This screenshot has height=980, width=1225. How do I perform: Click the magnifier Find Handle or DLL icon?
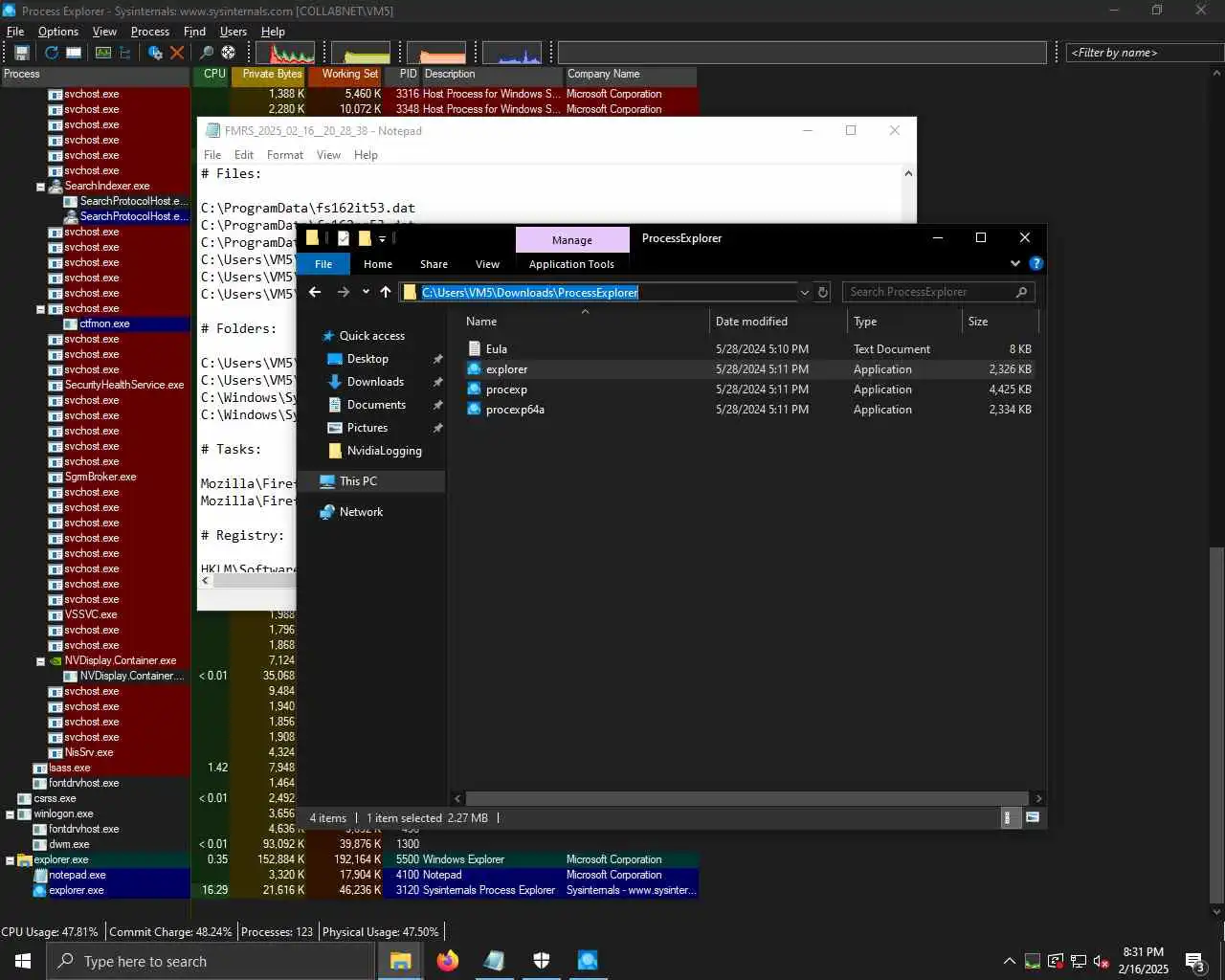(206, 53)
